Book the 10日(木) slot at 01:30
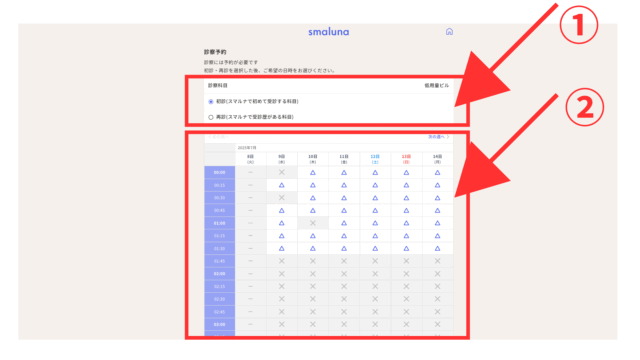Viewport: 640px width, 360px height. click(313, 249)
